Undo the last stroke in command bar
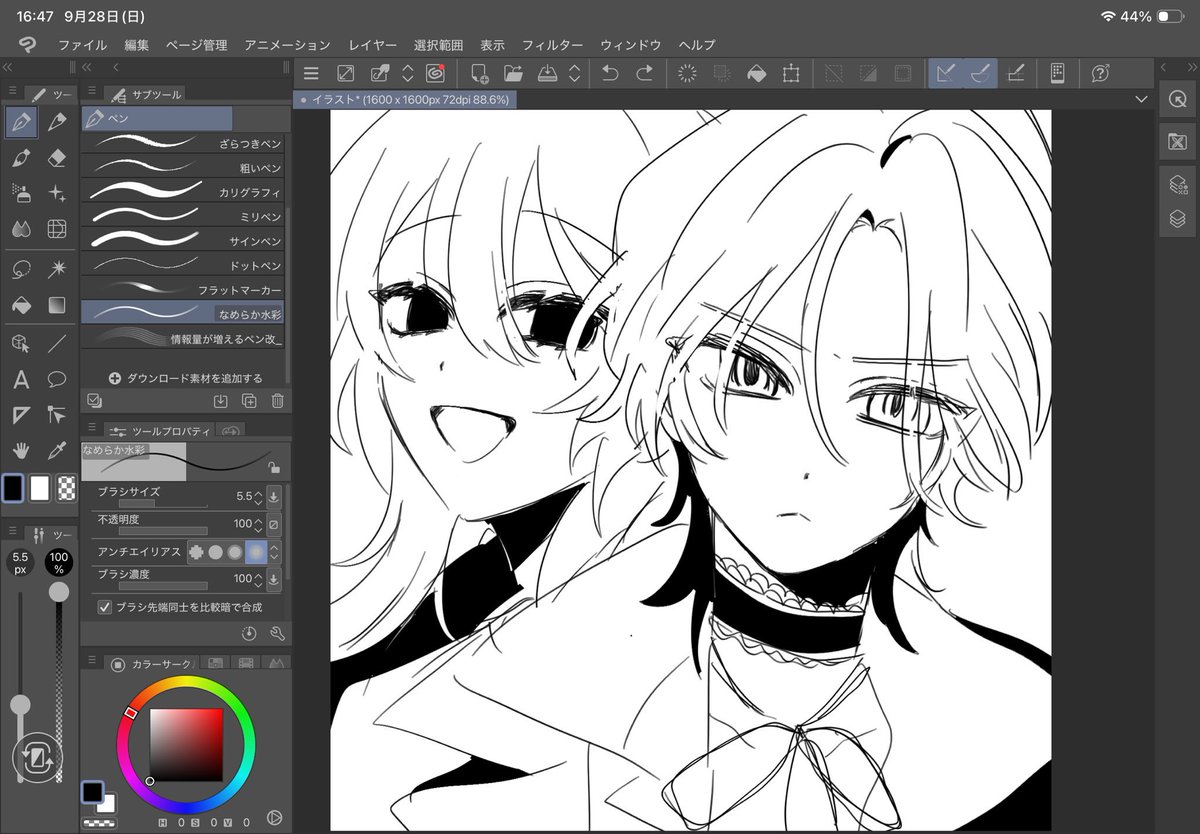This screenshot has width=1200, height=834. pyautogui.click(x=610, y=73)
